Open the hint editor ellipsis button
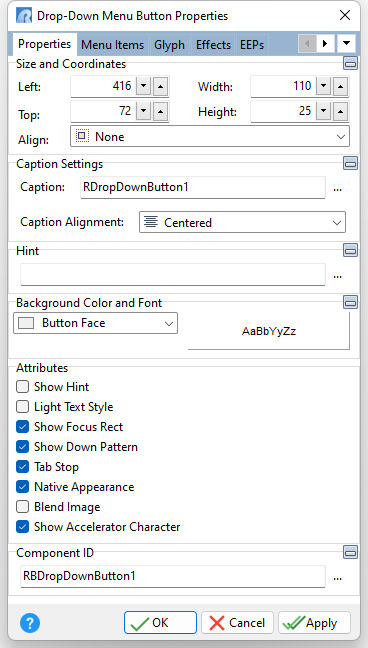 coord(338,275)
